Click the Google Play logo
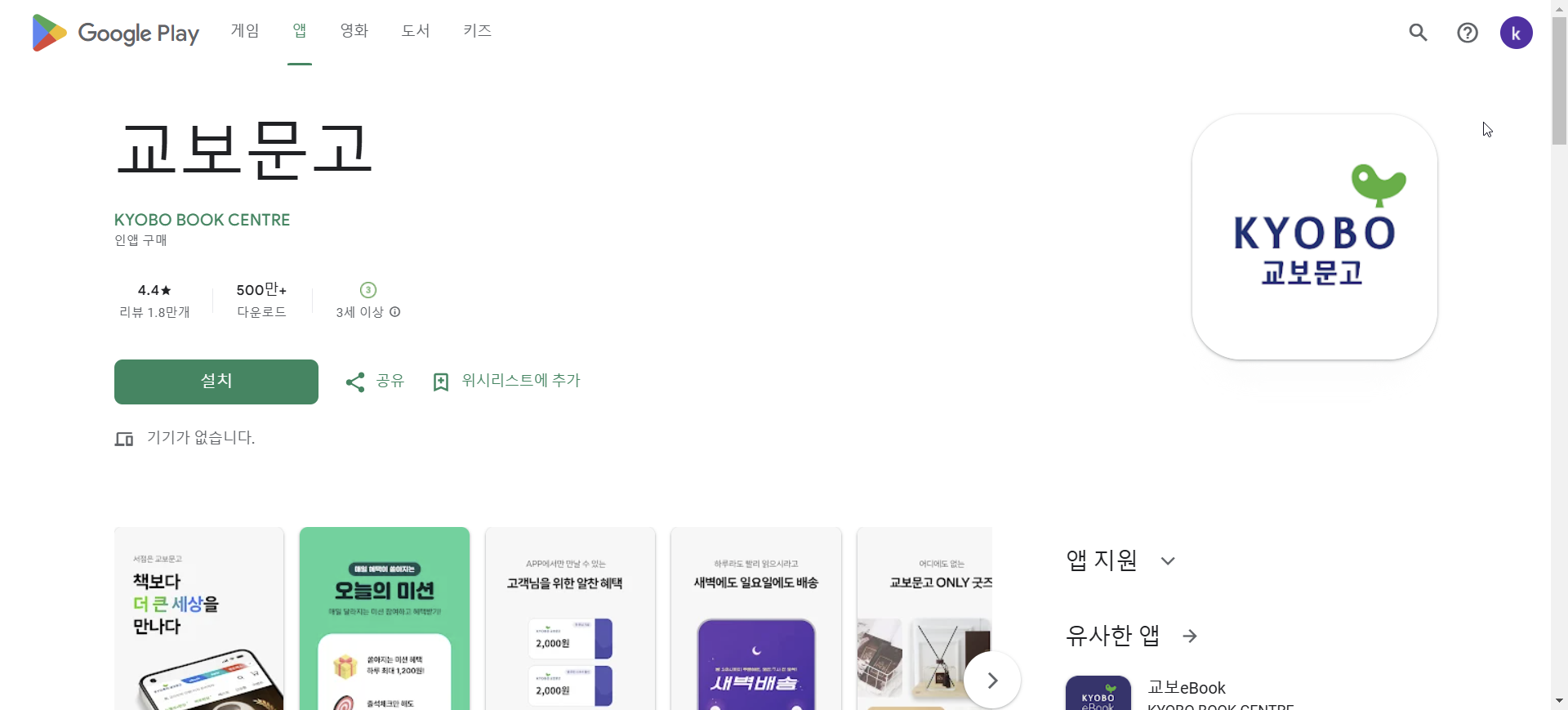 [x=115, y=33]
